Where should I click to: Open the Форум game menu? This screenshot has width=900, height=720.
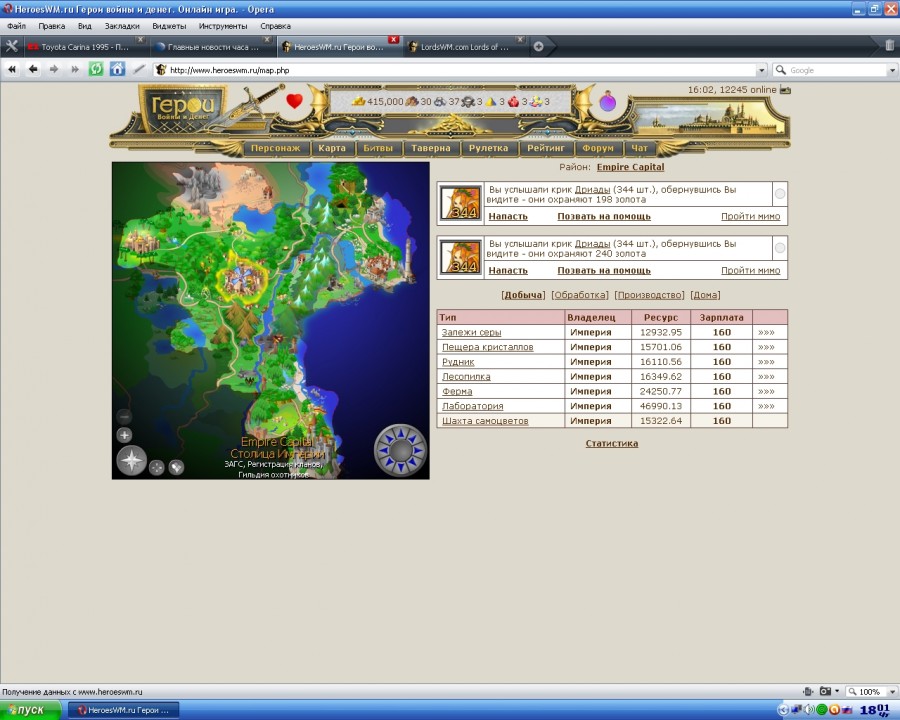click(x=598, y=148)
